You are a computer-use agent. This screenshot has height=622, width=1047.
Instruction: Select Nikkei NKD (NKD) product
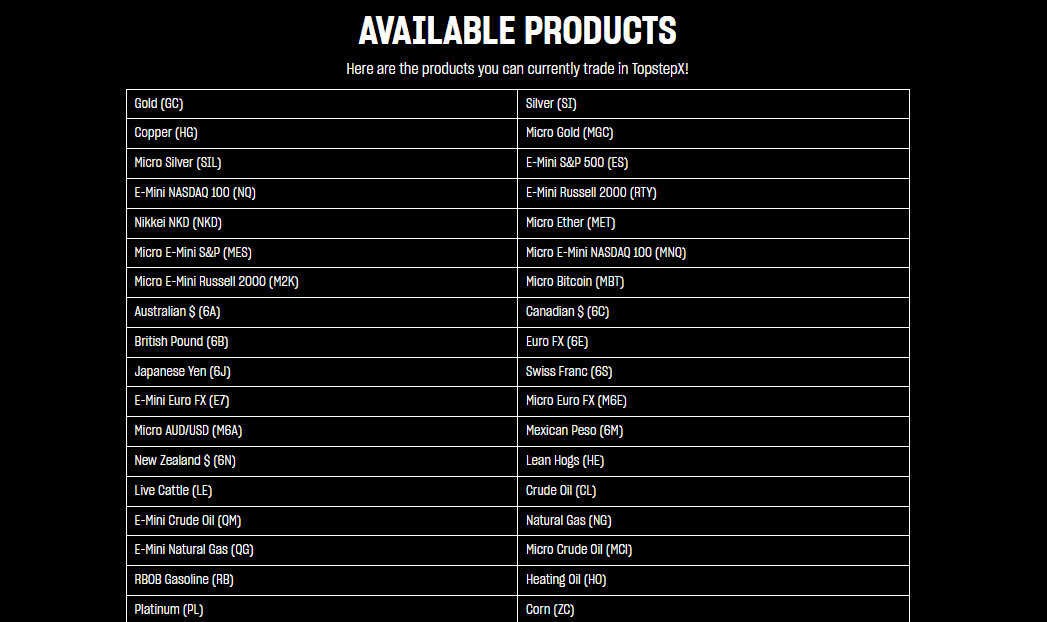point(178,223)
